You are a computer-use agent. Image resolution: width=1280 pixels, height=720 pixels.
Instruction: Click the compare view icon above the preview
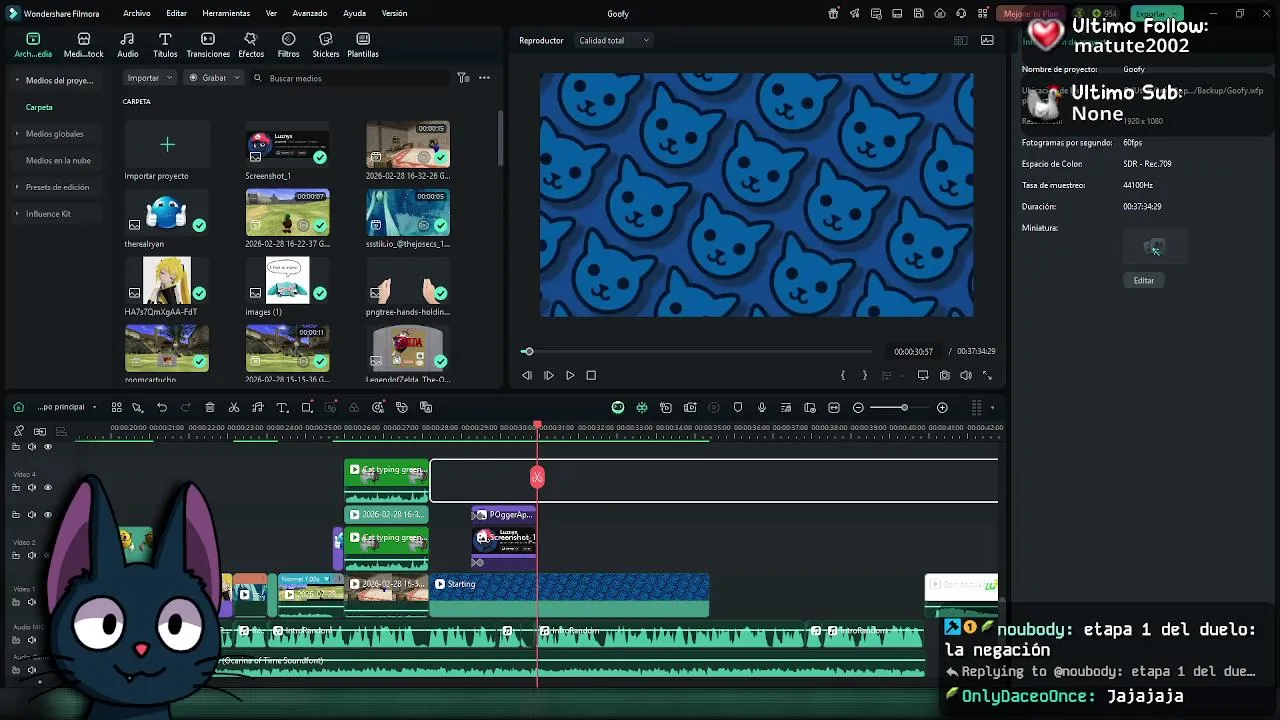[961, 40]
